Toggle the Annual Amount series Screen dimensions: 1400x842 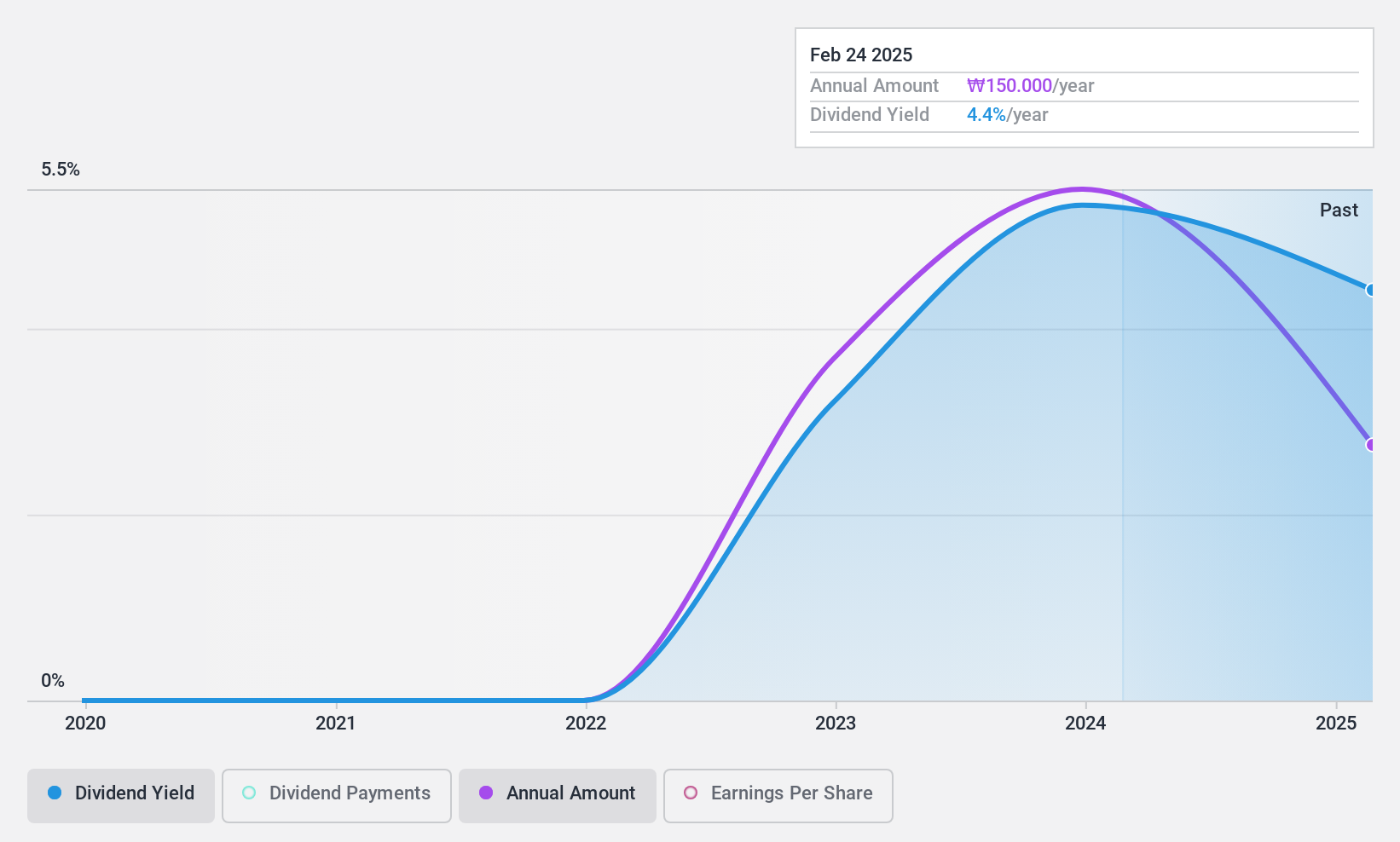click(x=558, y=796)
